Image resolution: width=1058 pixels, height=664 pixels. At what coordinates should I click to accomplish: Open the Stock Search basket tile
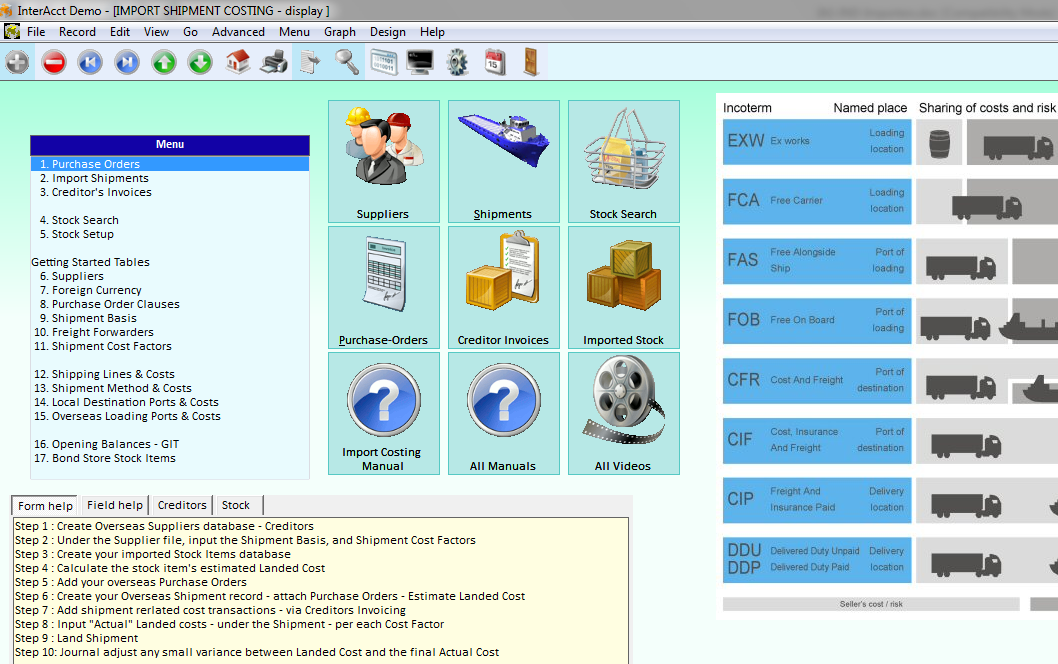pyautogui.click(x=623, y=161)
